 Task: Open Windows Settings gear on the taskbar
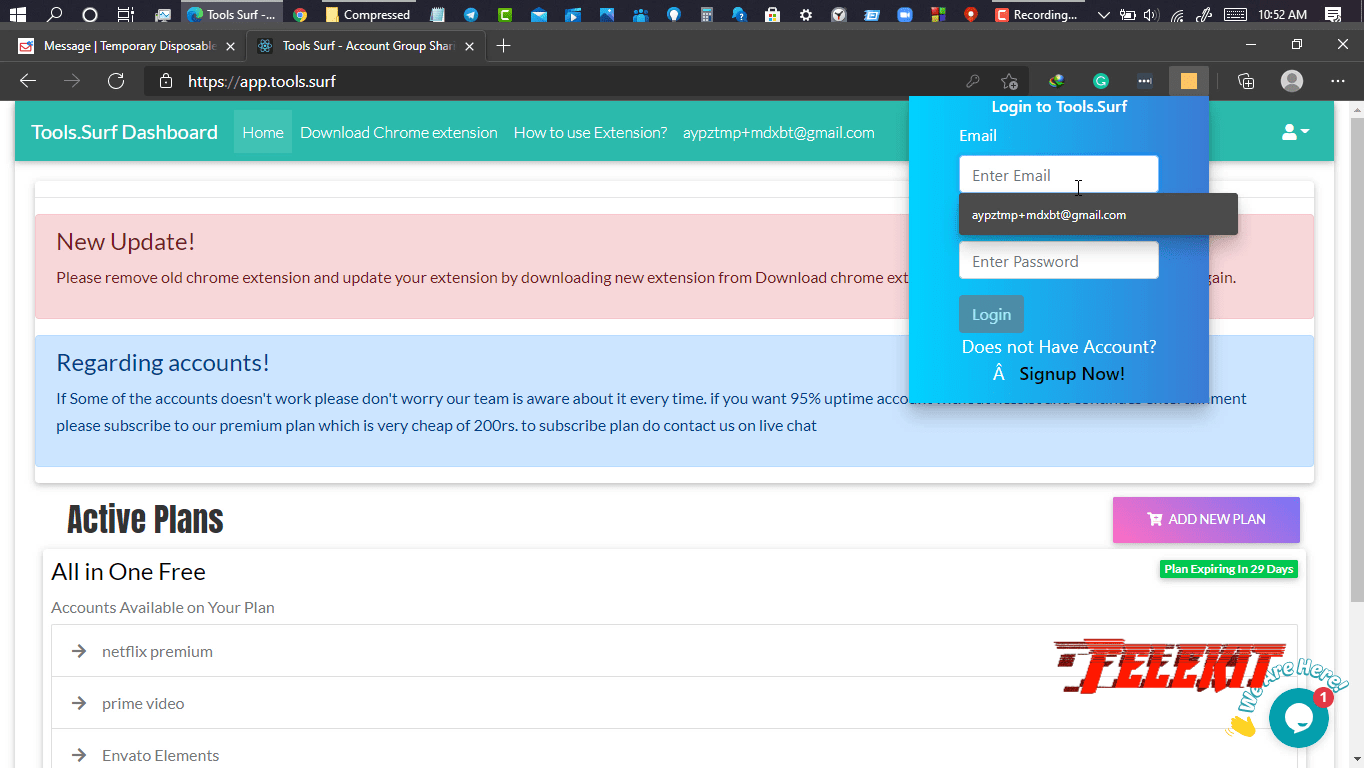pyautogui.click(x=805, y=14)
